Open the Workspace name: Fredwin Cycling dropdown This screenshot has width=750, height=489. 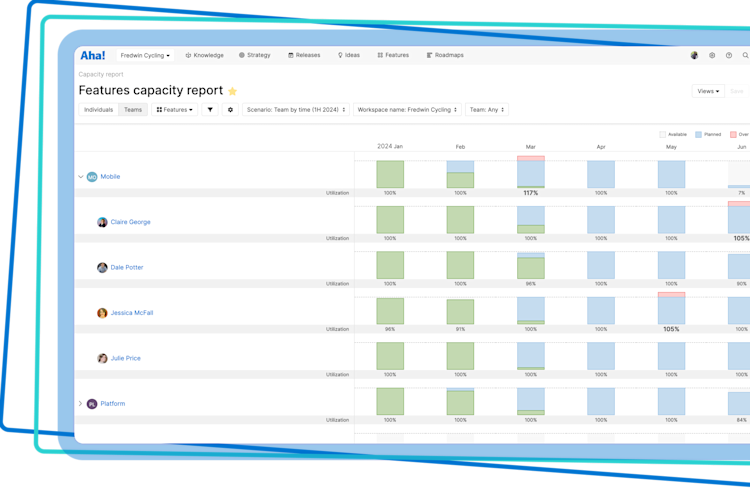407,110
